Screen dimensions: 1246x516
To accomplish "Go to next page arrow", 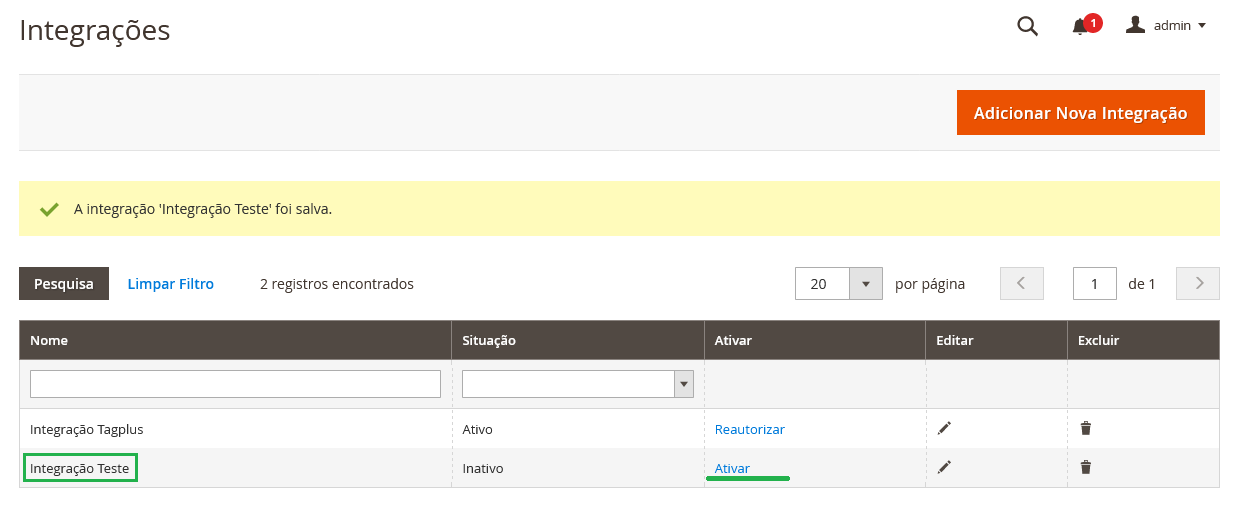I will [1198, 283].
